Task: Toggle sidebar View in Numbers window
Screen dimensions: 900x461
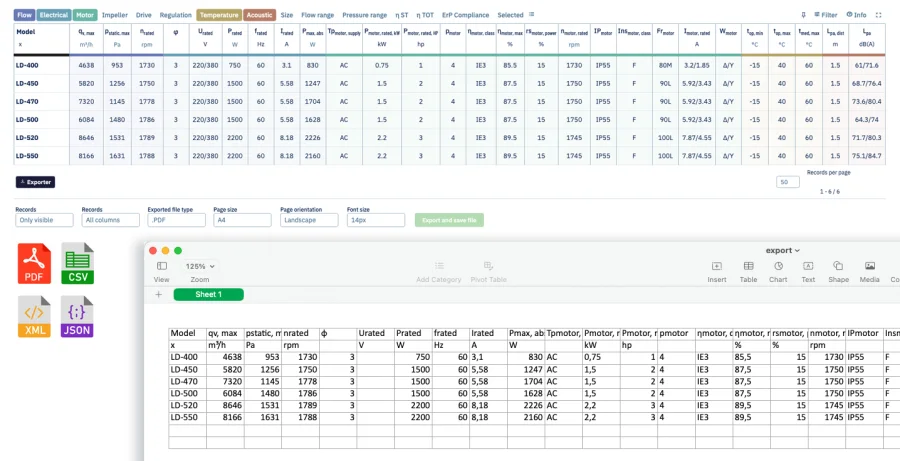Action: 162,271
